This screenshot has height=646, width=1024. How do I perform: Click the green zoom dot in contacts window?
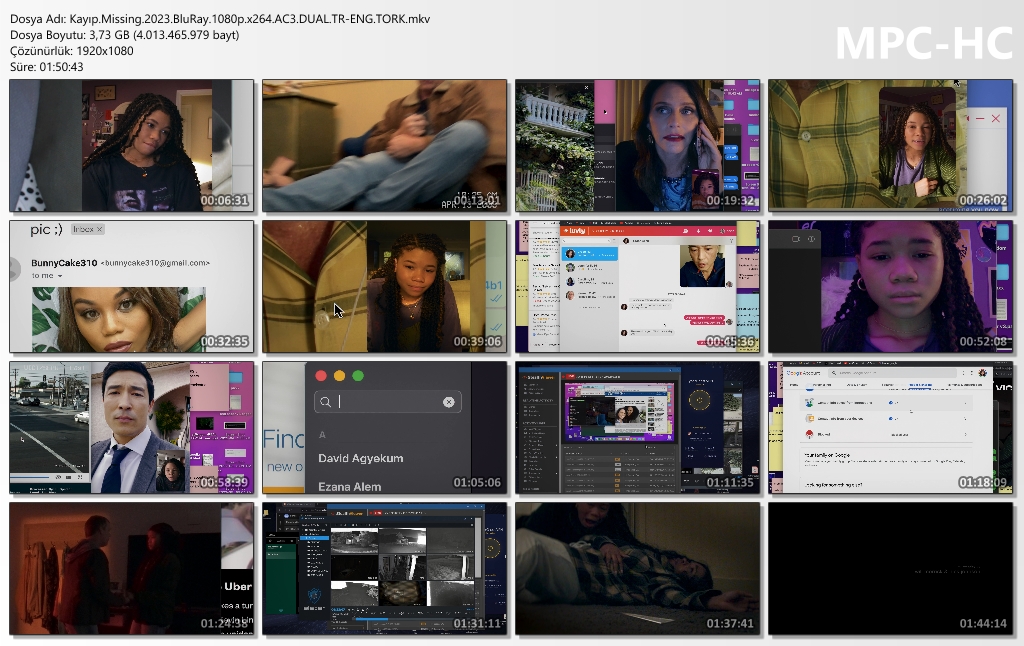point(358,376)
